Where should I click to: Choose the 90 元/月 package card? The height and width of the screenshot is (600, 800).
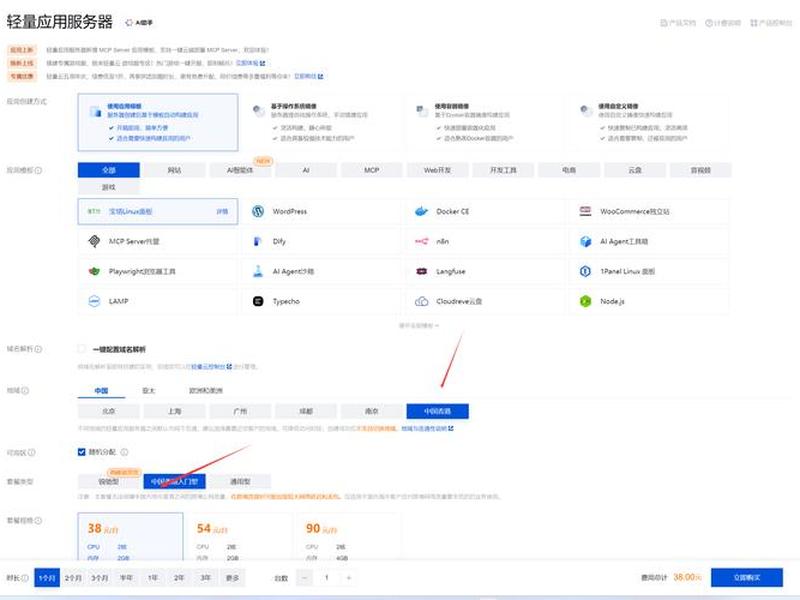coord(349,537)
